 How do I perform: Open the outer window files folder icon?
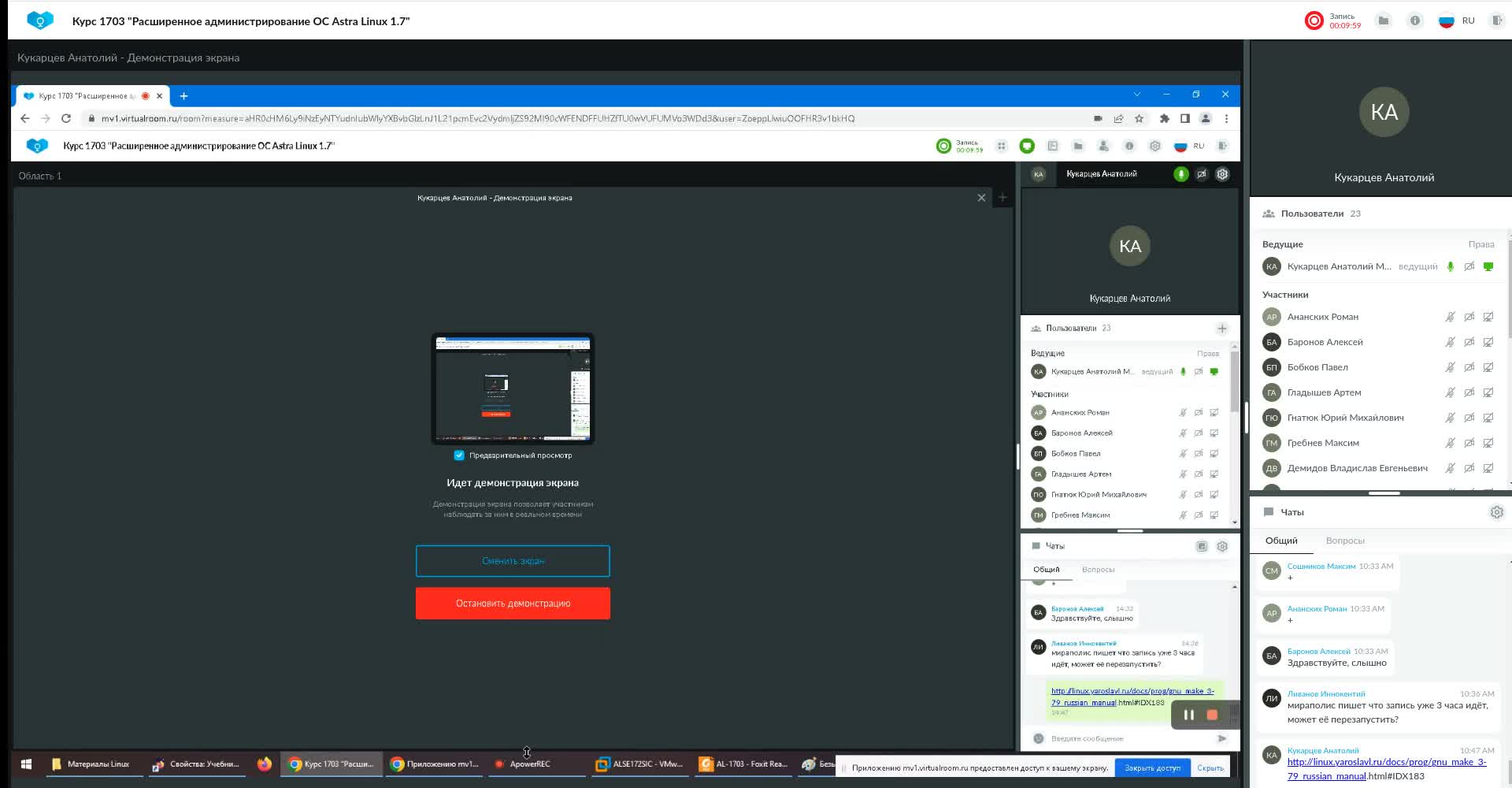[1383, 20]
